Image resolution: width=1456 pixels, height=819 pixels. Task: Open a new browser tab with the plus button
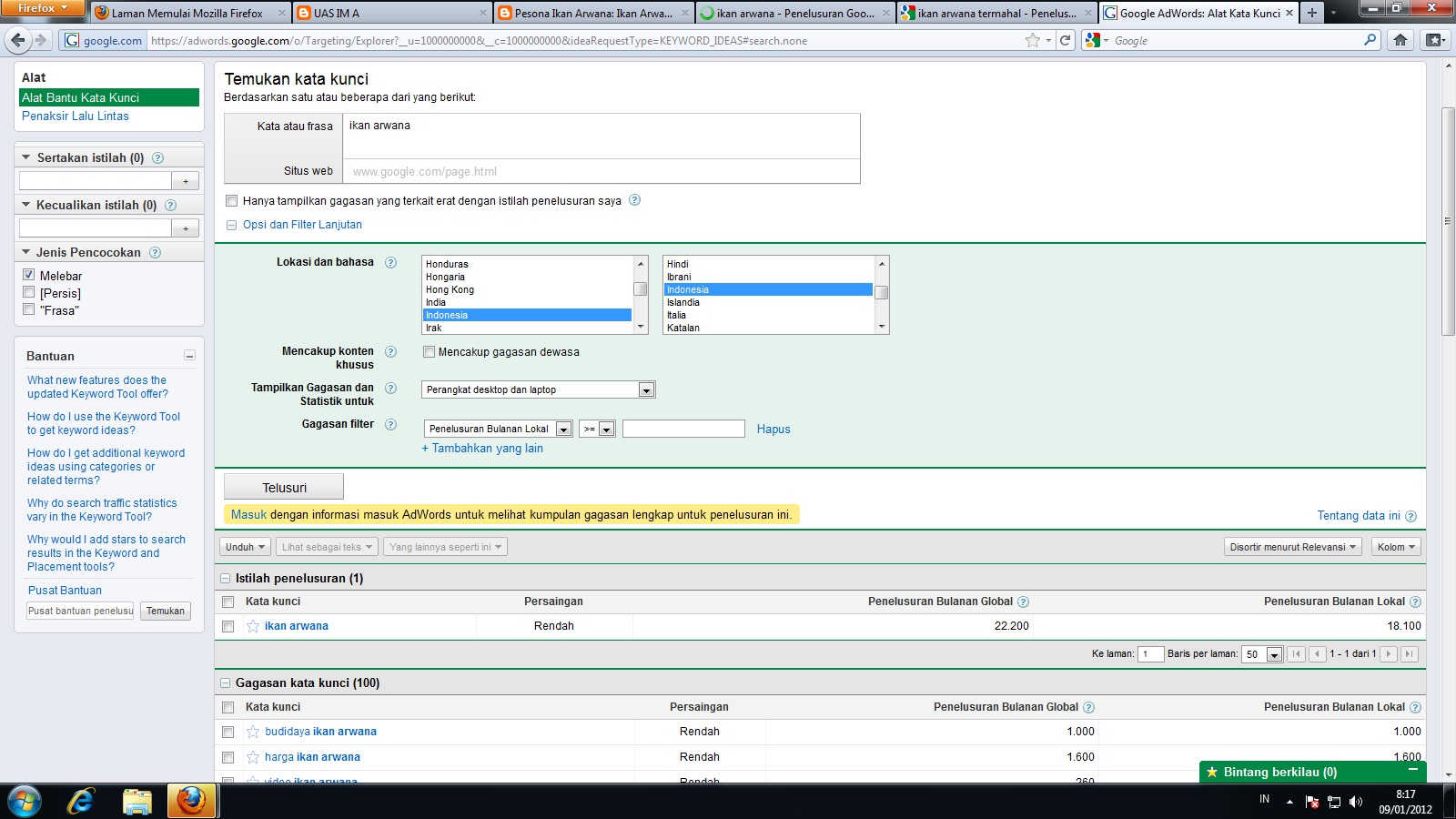(1311, 13)
